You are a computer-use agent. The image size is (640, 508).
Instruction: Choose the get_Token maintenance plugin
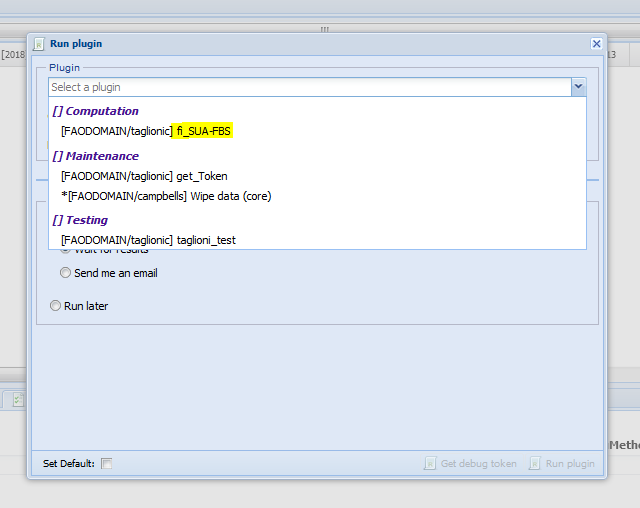(x=201, y=176)
